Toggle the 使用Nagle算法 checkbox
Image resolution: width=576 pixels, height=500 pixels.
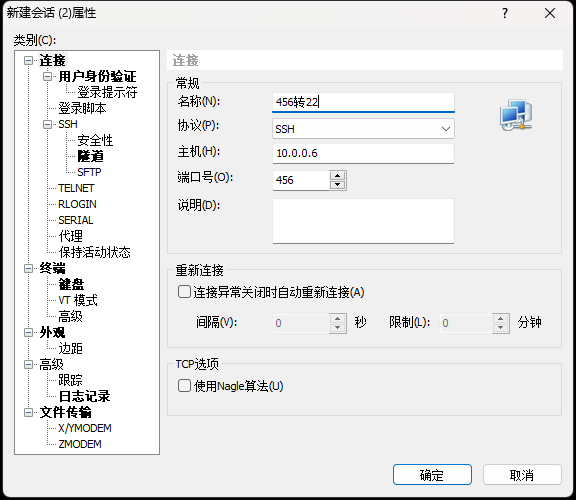click(184, 386)
